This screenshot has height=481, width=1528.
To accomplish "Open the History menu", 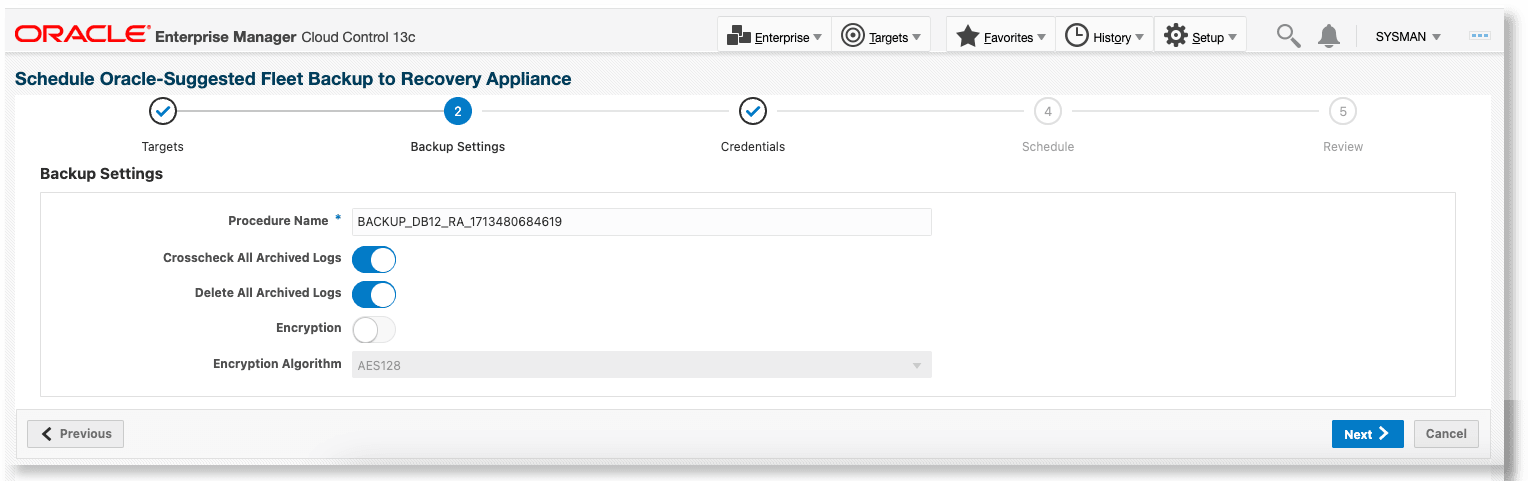I will (1104, 36).
